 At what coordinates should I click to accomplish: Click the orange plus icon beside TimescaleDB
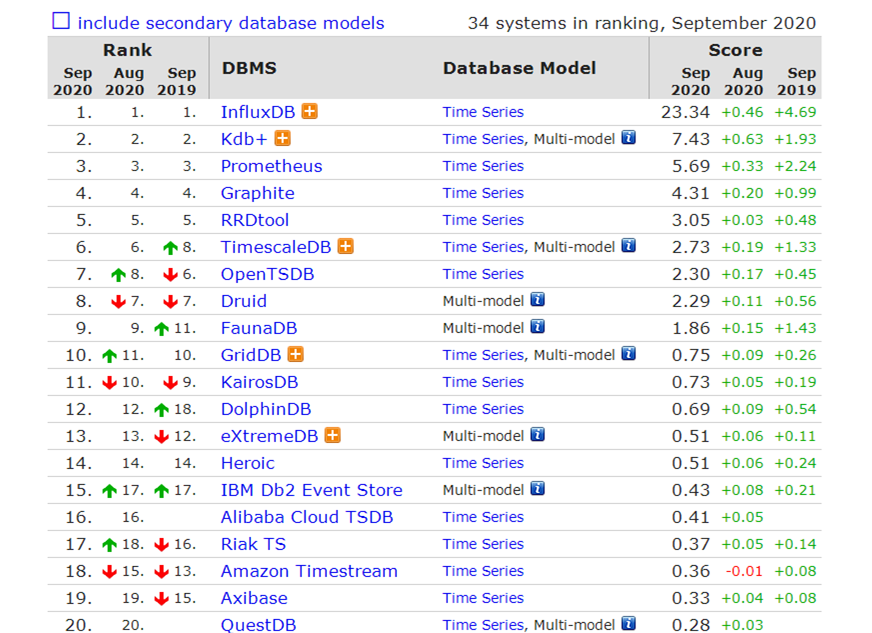[x=346, y=246]
